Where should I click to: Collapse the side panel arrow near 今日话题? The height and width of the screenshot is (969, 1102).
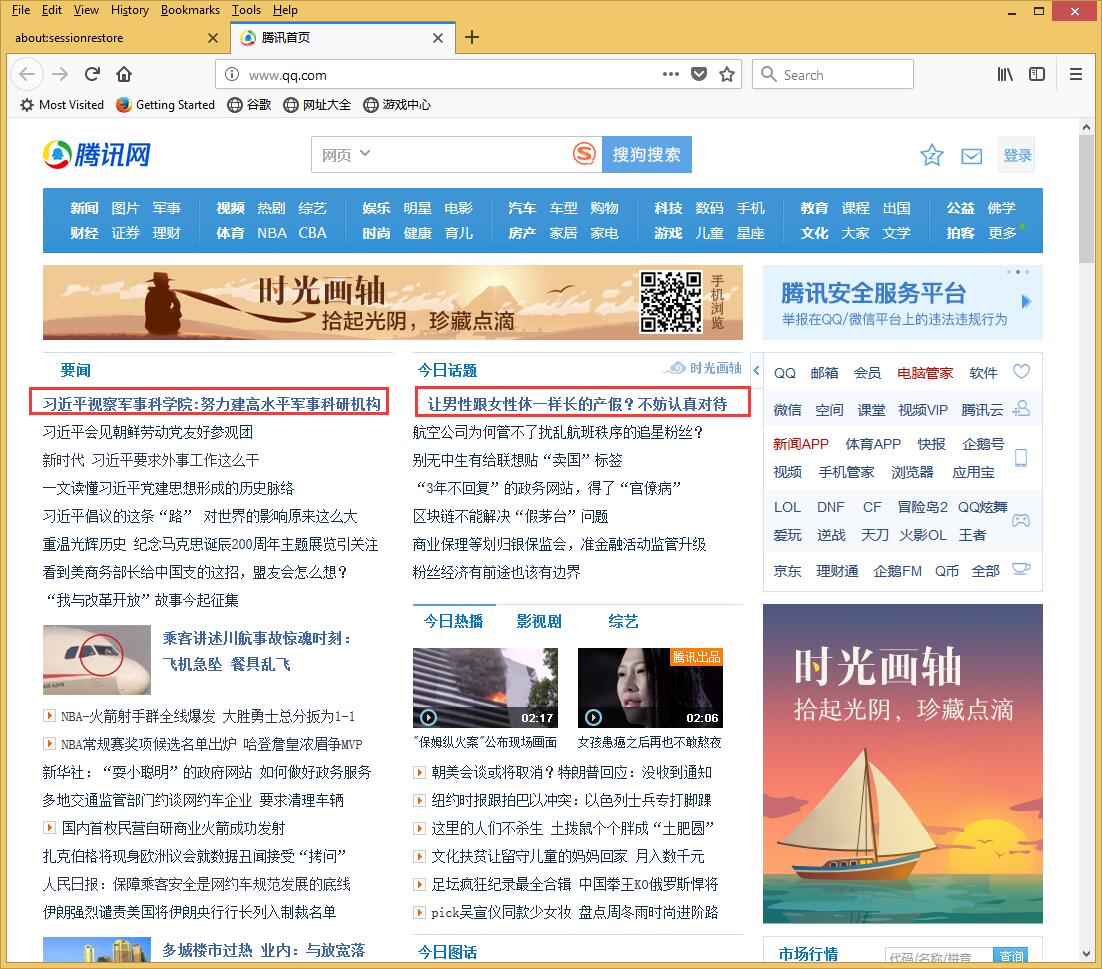point(756,371)
